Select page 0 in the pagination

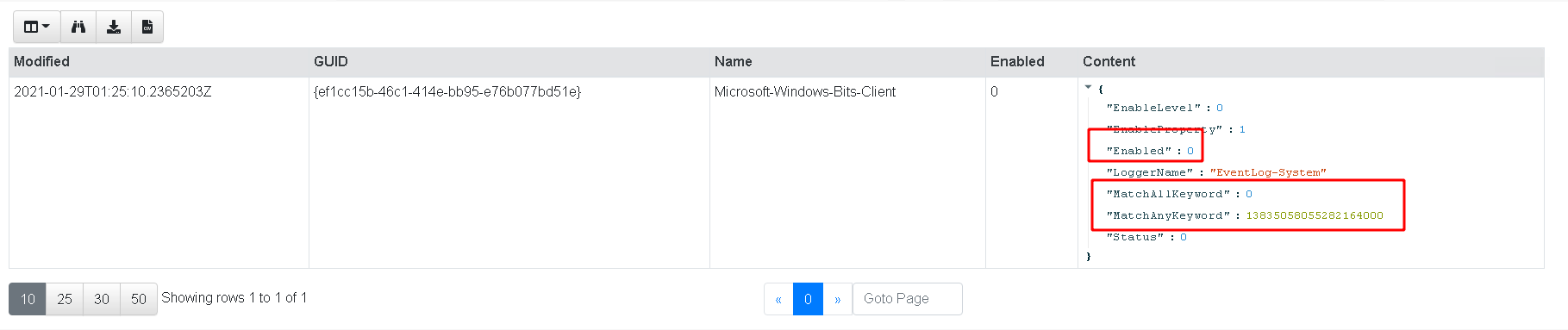tap(808, 299)
